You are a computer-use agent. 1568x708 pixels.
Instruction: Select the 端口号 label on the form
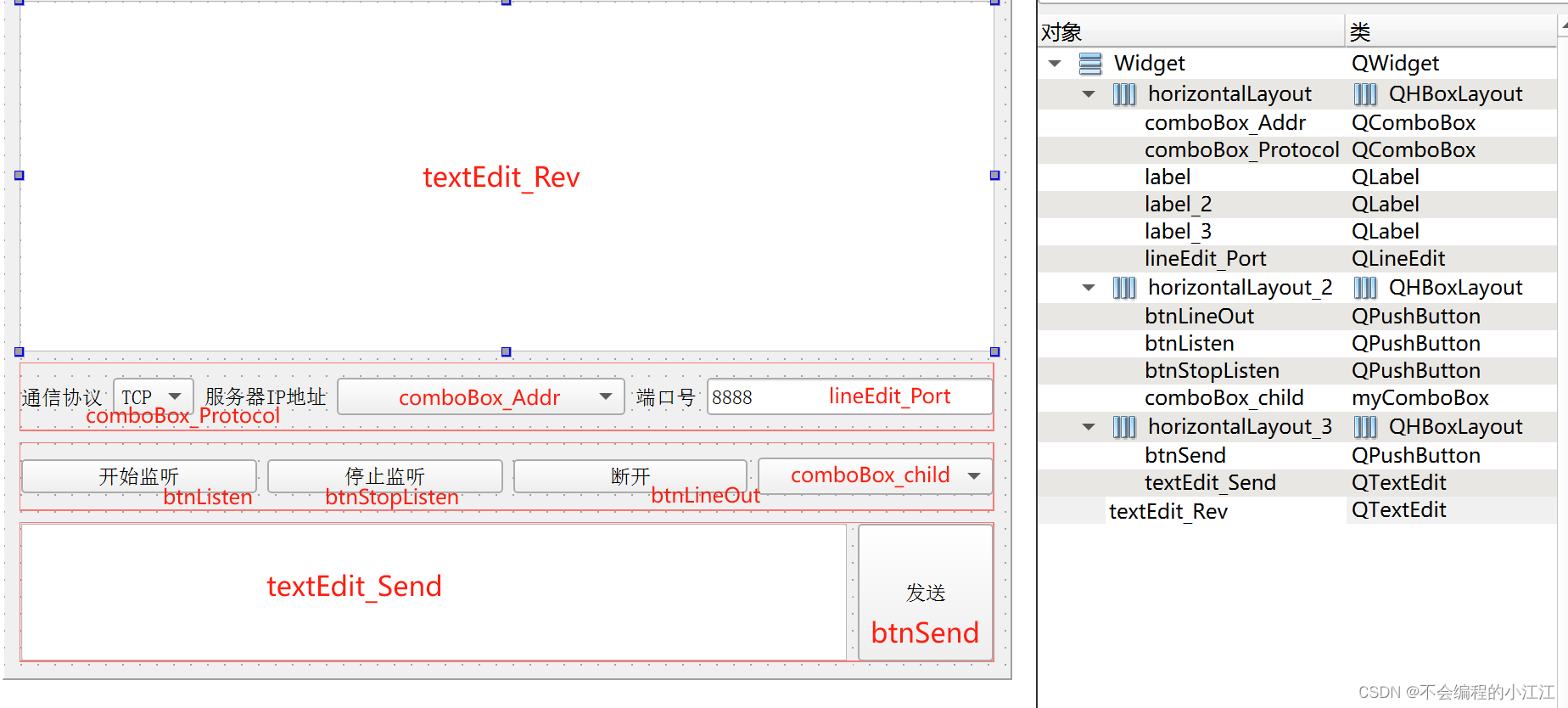coord(666,397)
